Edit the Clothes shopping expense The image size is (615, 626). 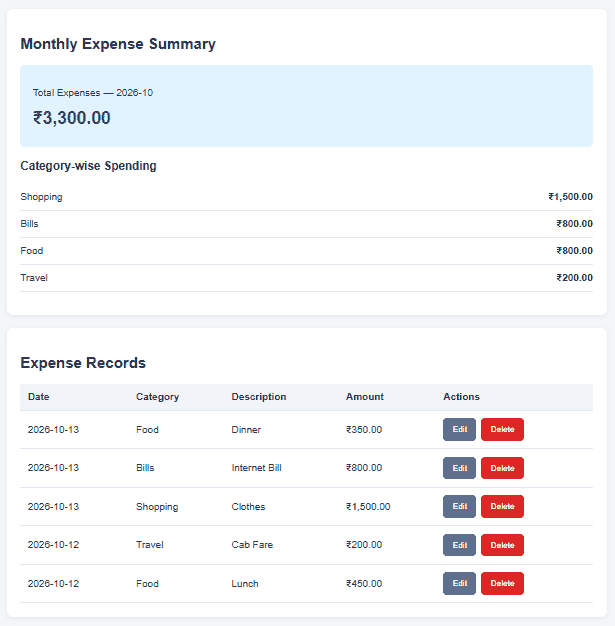point(459,506)
